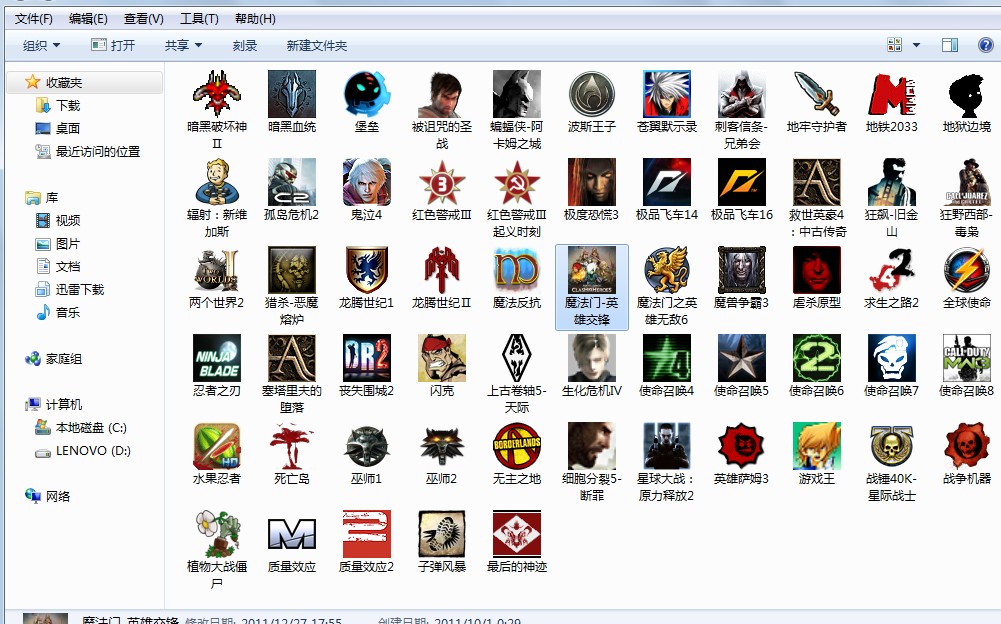This screenshot has width=1001, height=624.
Task: Click the 使命召唤7 skull icon
Action: point(892,358)
